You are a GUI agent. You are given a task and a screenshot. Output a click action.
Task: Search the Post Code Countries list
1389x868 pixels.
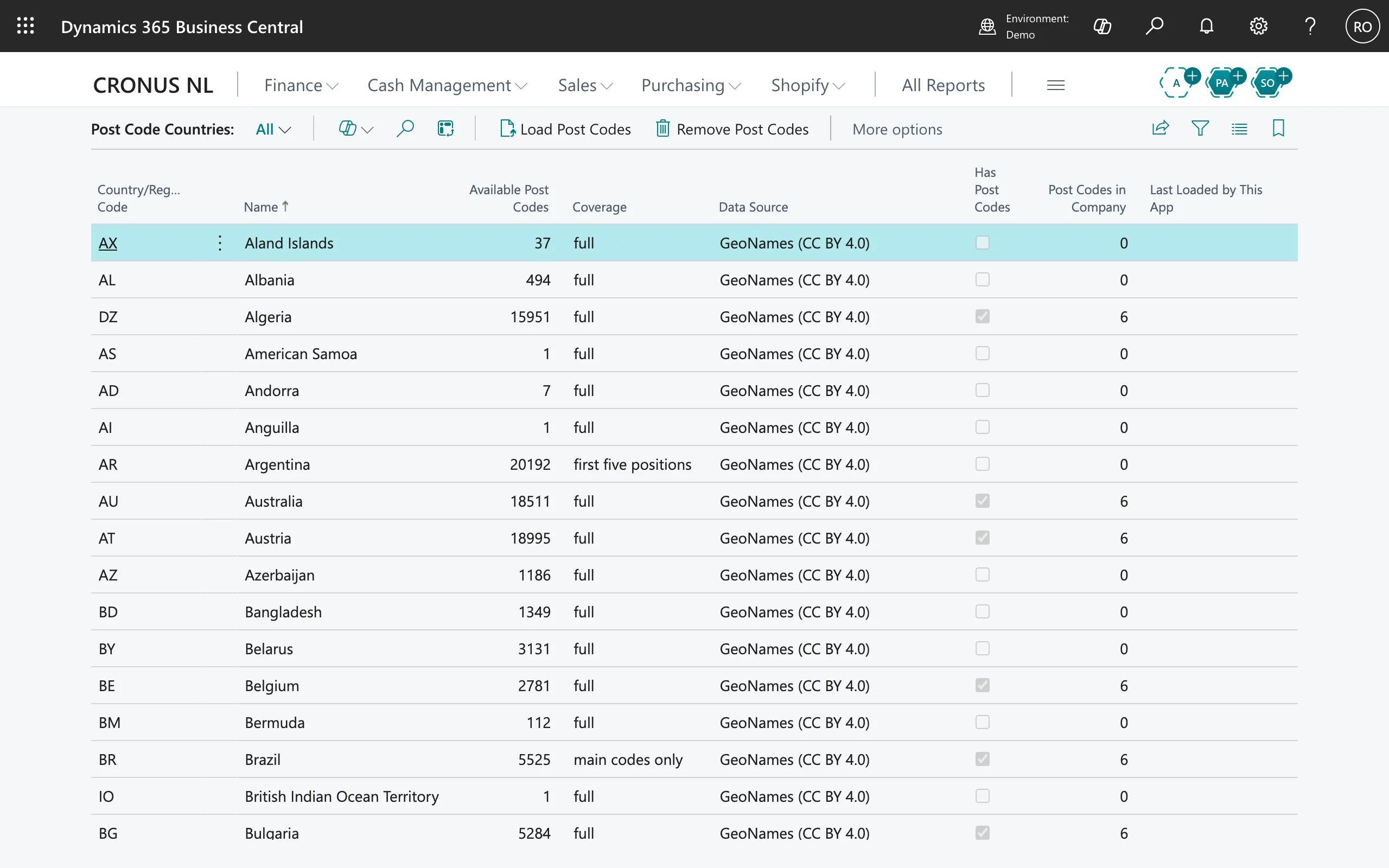coord(405,129)
